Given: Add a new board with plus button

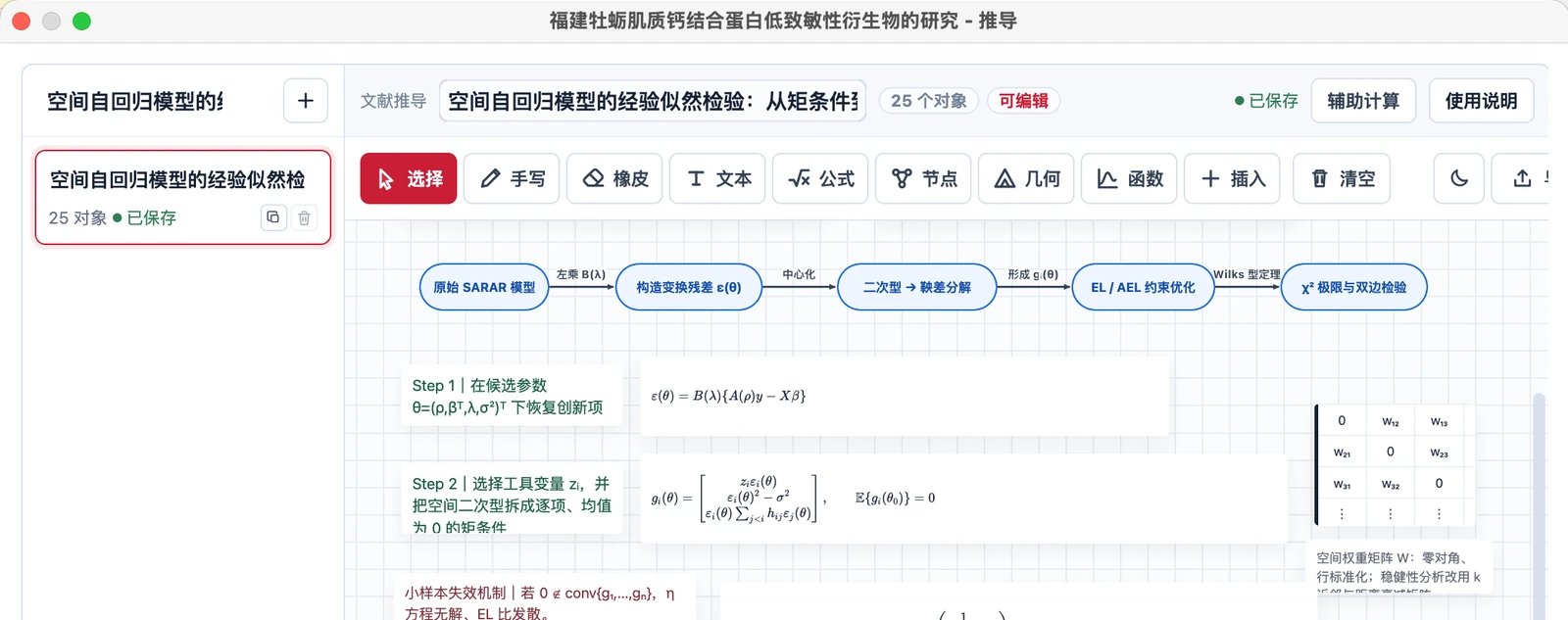Looking at the screenshot, I should 306,101.
